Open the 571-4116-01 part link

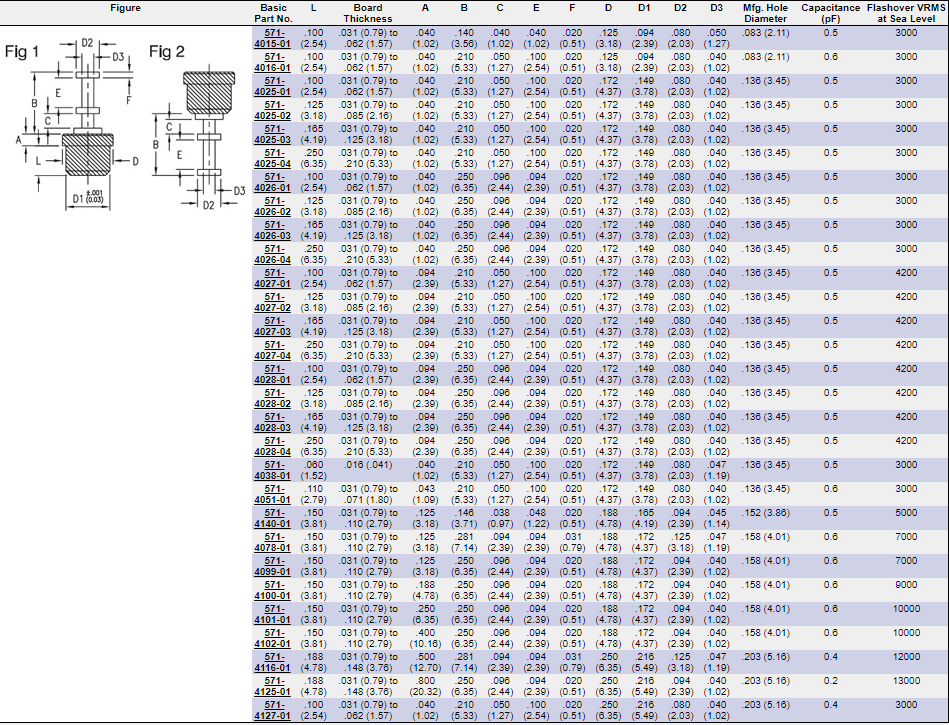[x=270, y=662]
